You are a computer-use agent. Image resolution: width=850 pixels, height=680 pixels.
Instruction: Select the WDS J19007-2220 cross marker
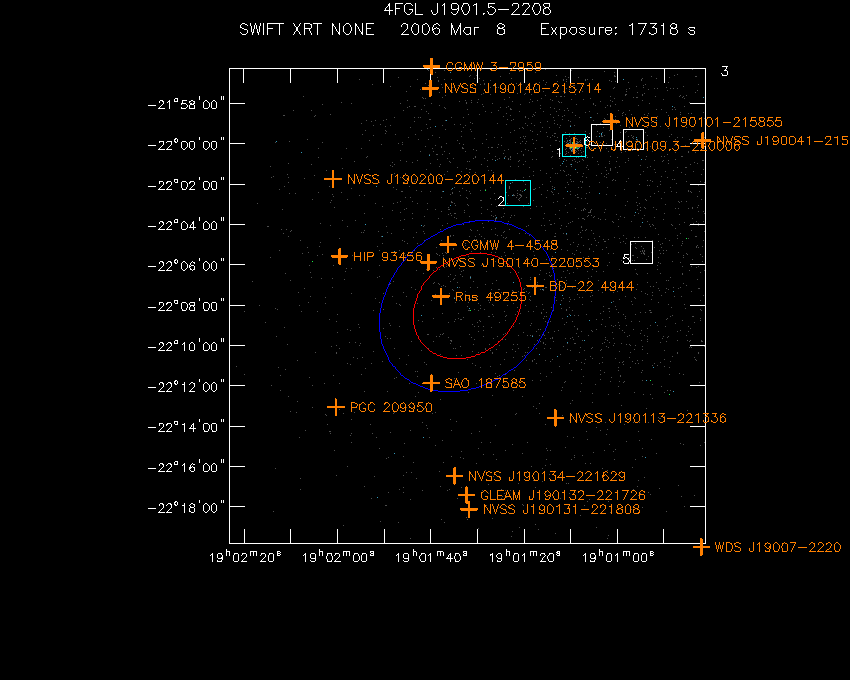pyautogui.click(x=701, y=547)
